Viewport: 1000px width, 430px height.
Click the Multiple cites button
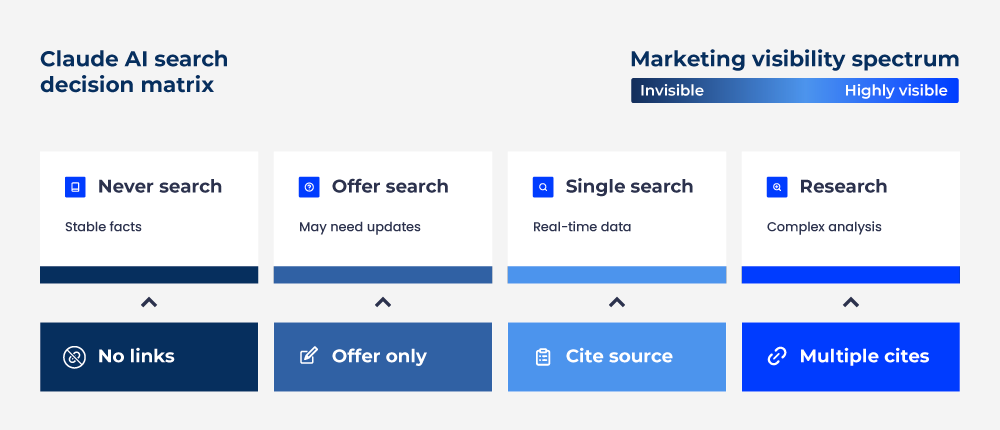click(x=851, y=357)
